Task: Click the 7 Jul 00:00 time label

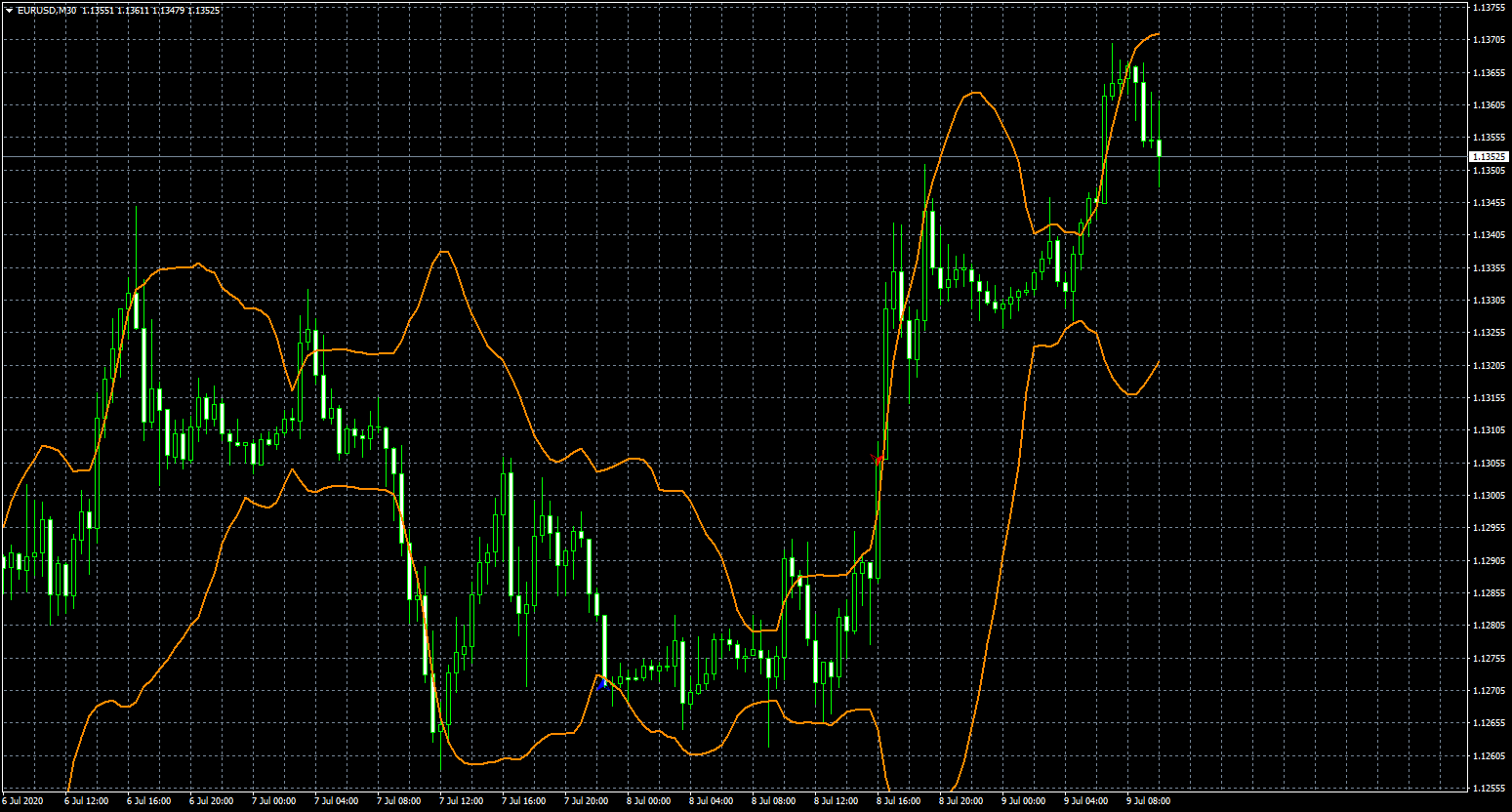Action: coord(273,801)
